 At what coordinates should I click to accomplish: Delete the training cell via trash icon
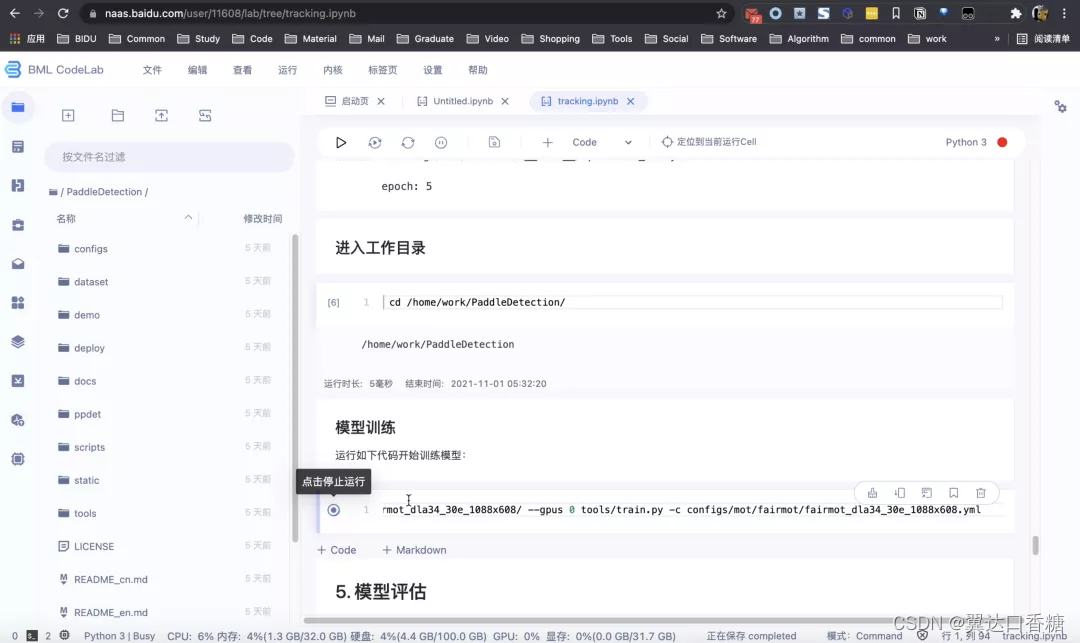(x=981, y=492)
